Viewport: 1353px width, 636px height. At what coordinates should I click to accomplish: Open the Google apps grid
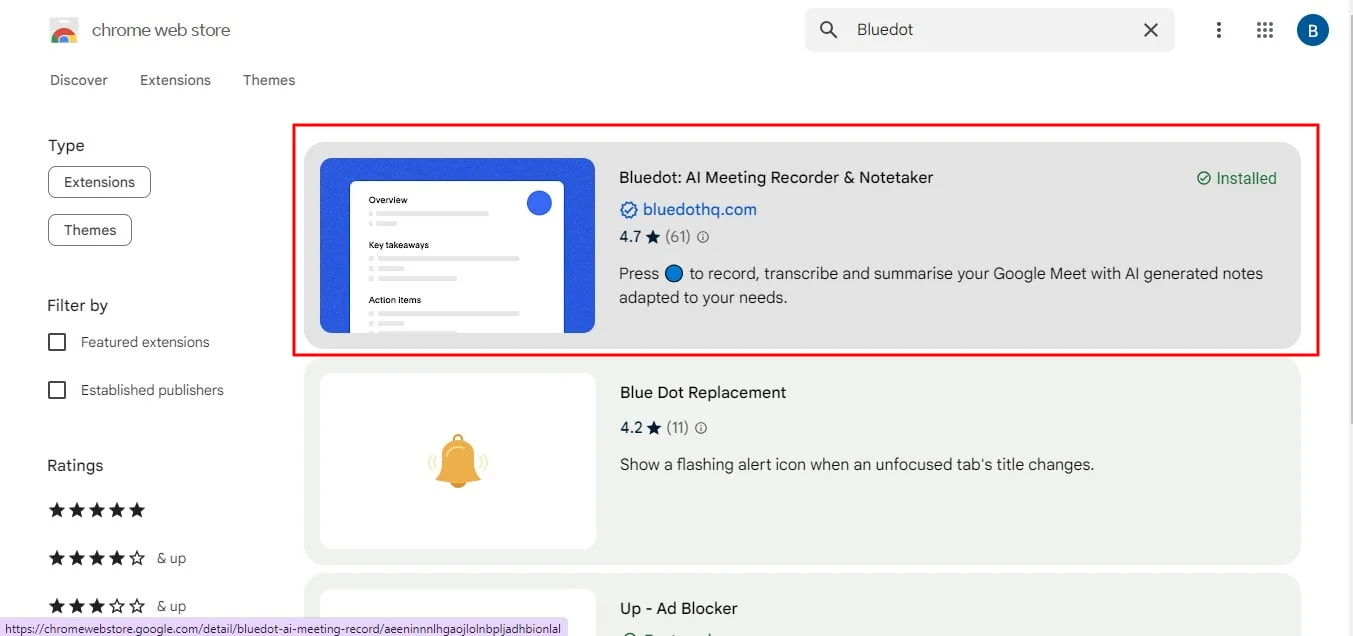coord(1265,30)
